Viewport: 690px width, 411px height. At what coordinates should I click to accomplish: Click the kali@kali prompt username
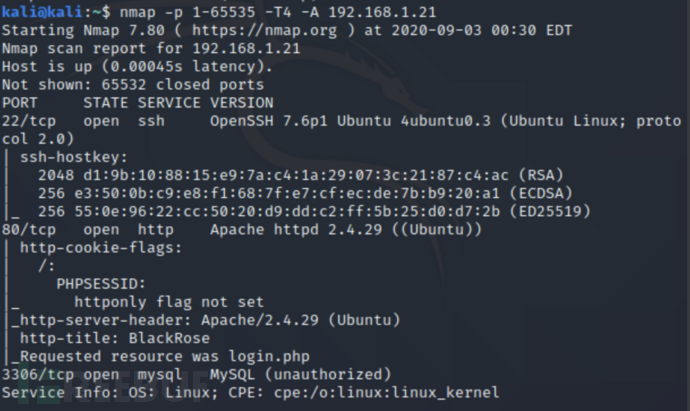[42, 12]
